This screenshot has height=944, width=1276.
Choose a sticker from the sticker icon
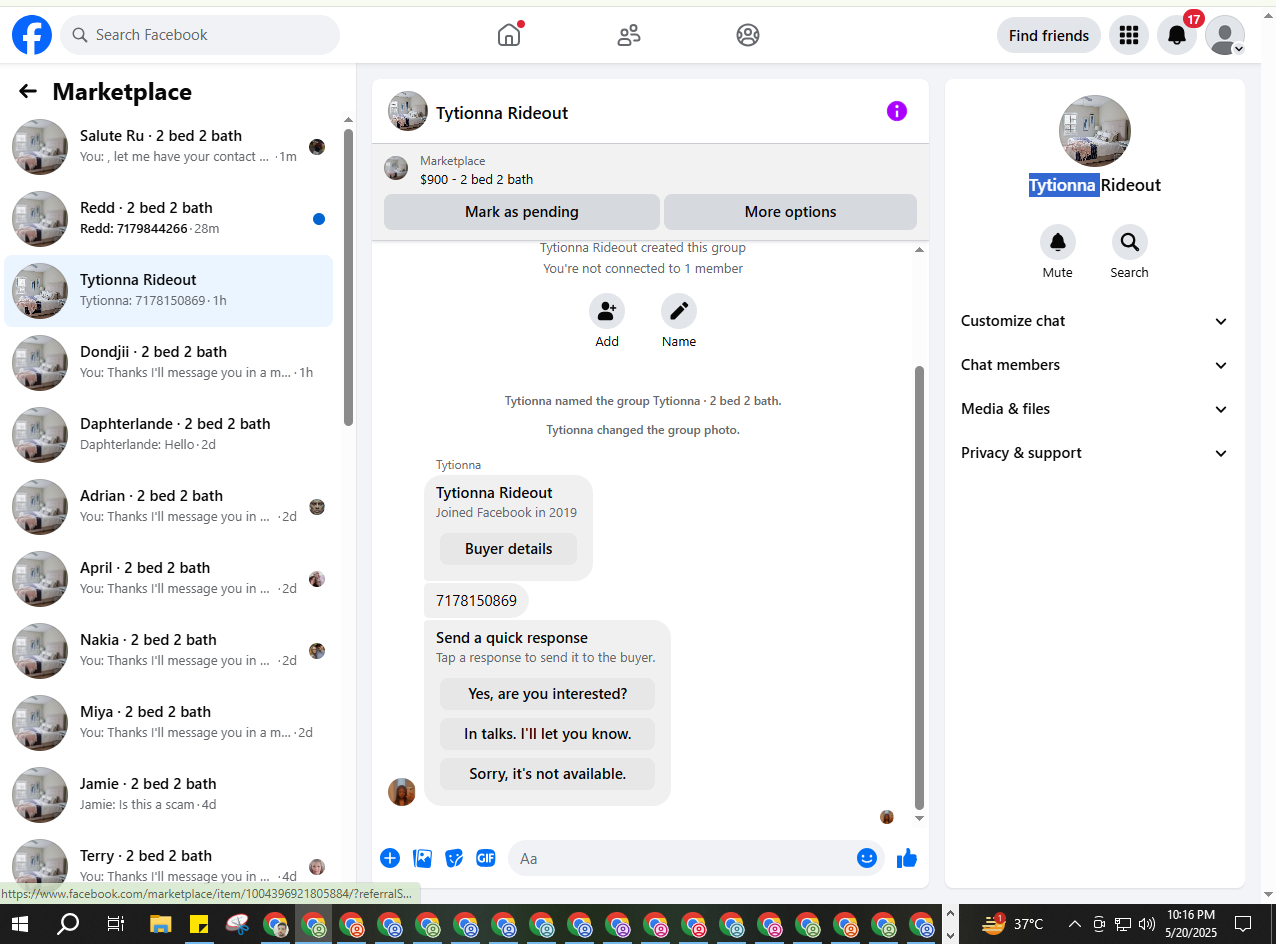coord(454,858)
